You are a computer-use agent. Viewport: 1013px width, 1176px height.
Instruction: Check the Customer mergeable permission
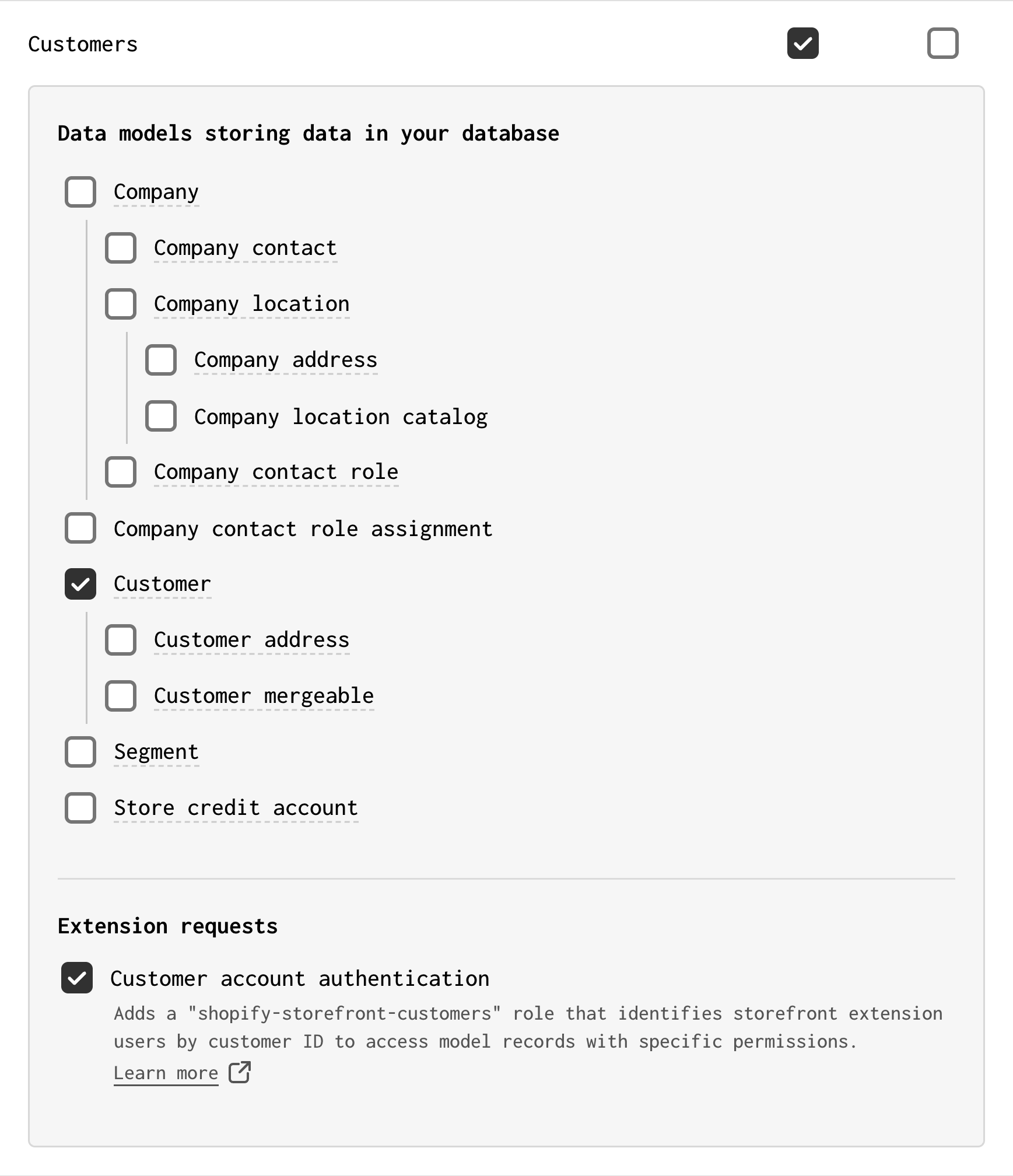click(121, 696)
